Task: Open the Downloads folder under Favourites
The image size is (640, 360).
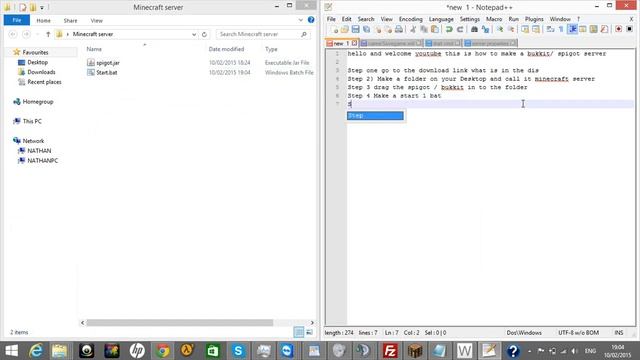Action: [41, 72]
